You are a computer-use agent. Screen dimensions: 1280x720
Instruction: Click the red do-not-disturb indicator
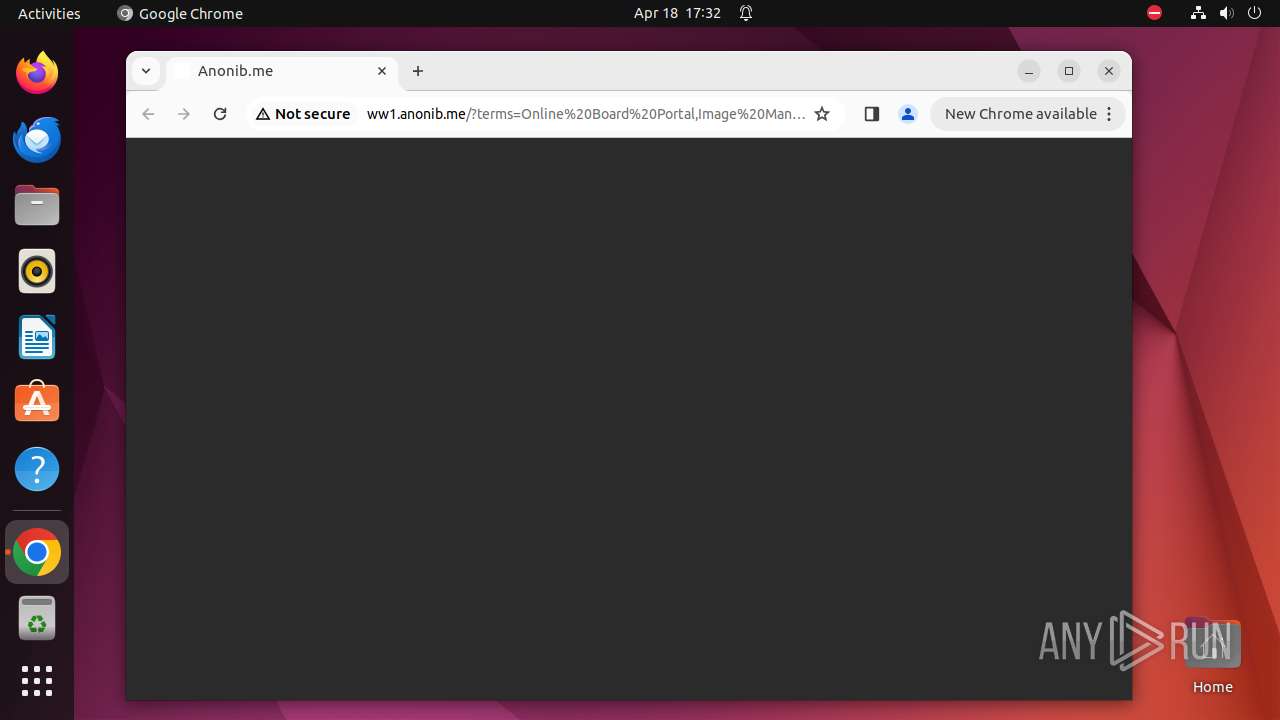click(x=1155, y=13)
